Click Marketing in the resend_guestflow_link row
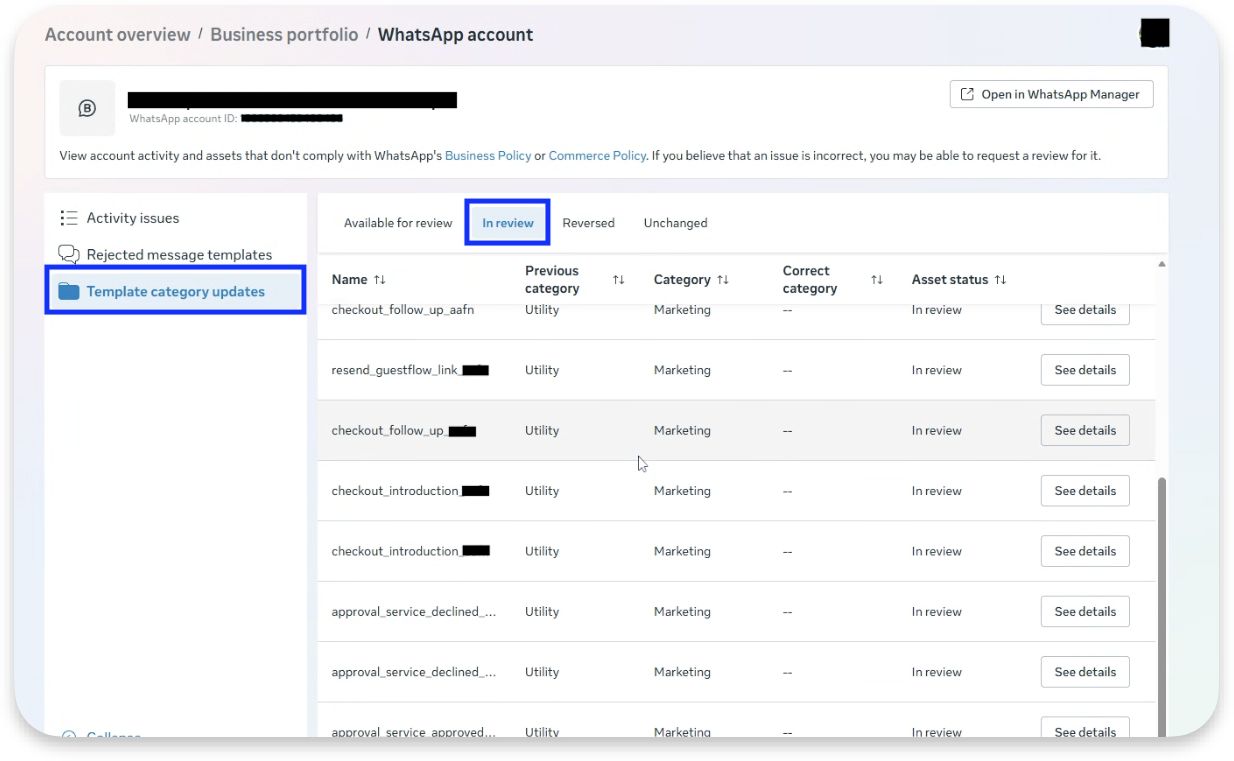Screen dimensions: 1234x761 682,370
